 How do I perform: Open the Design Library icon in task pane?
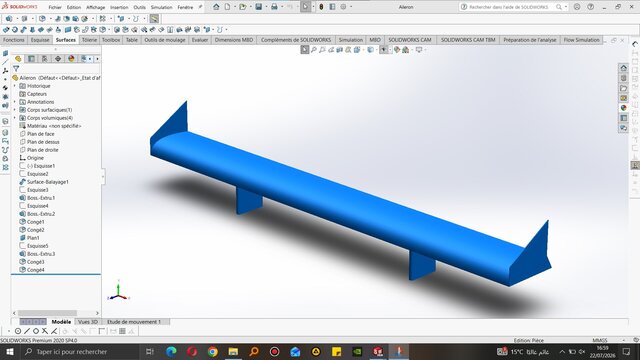pyautogui.click(x=623, y=78)
